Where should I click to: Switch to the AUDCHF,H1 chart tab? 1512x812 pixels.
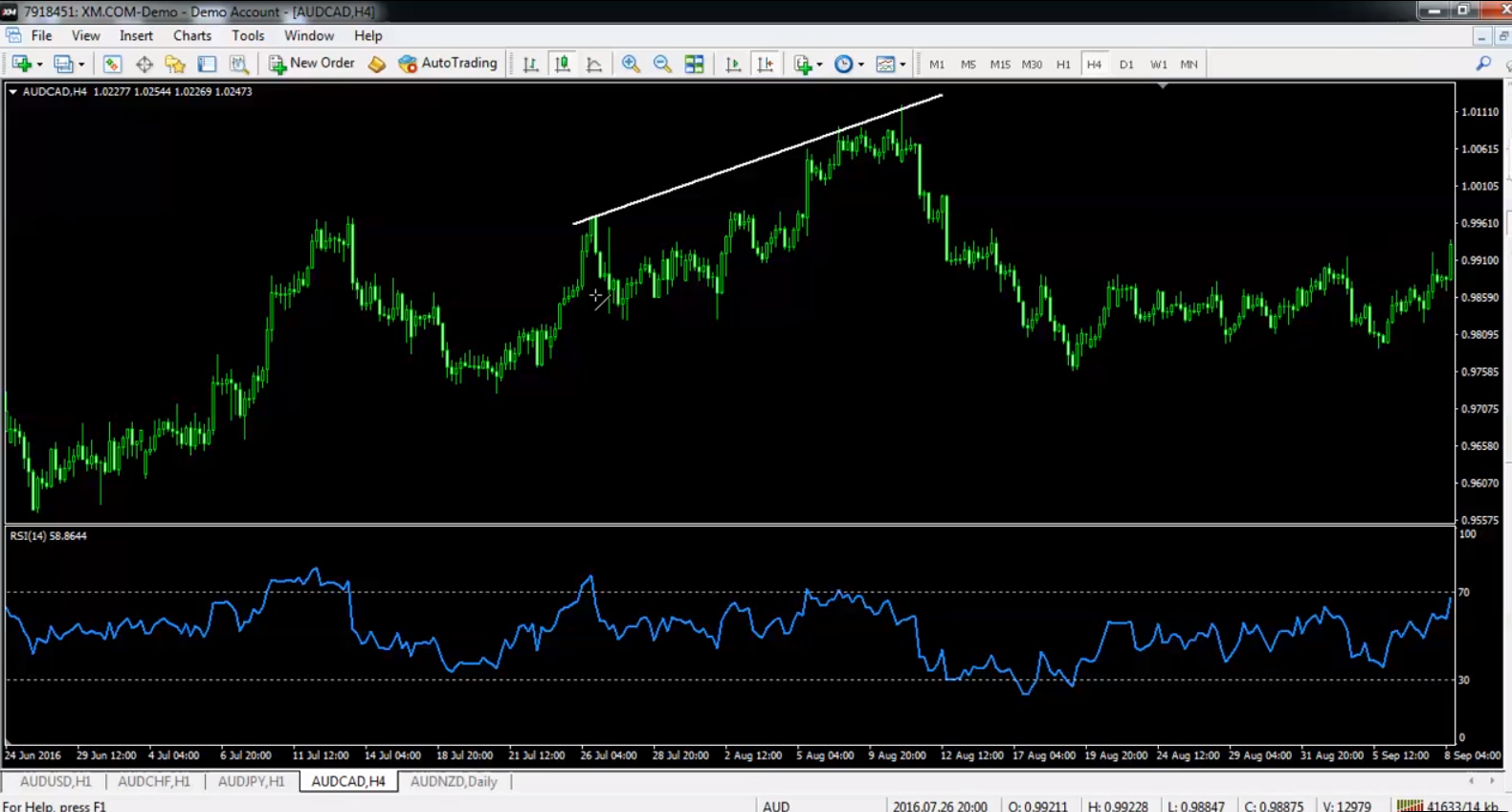pyautogui.click(x=154, y=781)
